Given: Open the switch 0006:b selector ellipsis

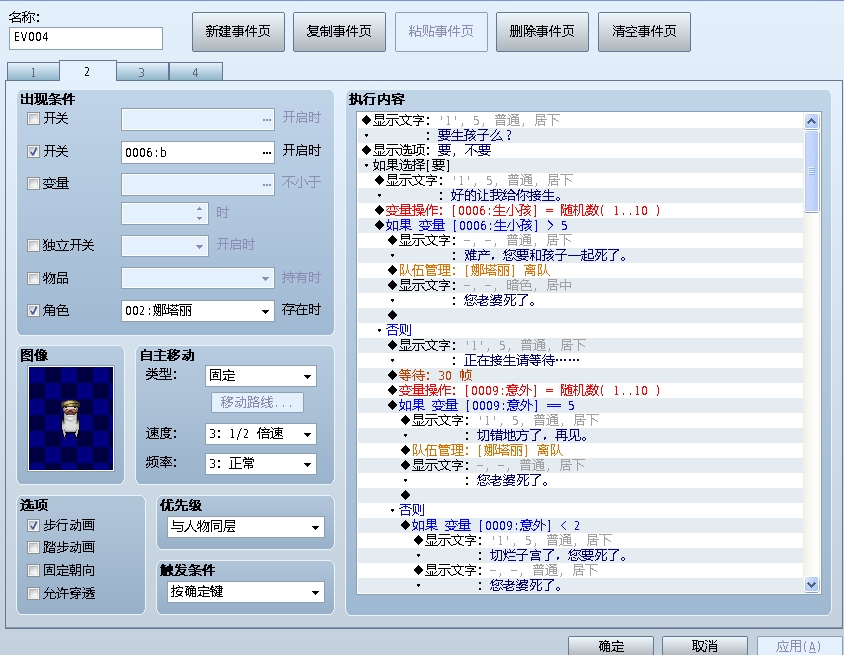Looking at the screenshot, I should [x=267, y=153].
